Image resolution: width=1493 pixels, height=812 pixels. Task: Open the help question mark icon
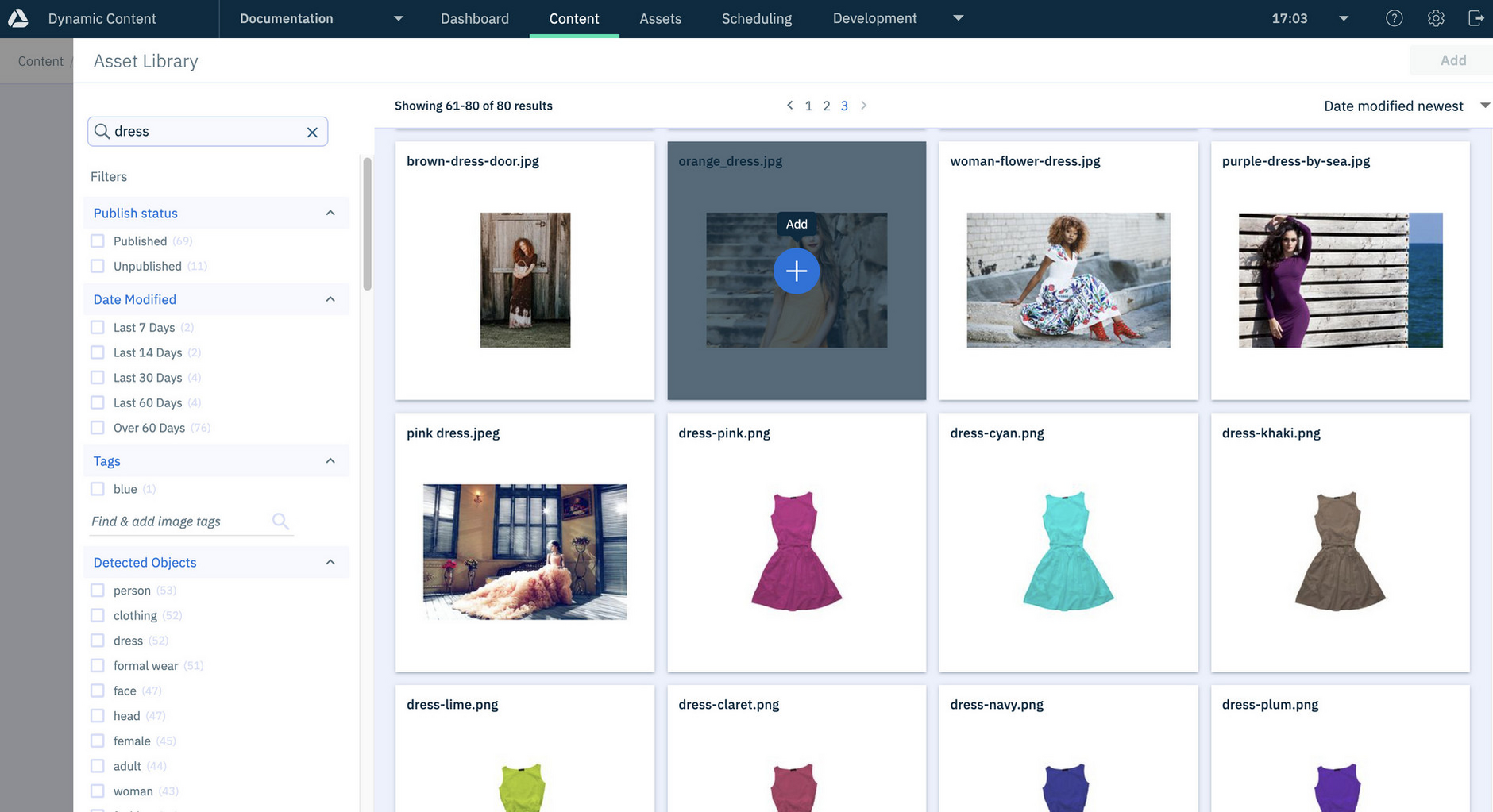tap(1394, 18)
